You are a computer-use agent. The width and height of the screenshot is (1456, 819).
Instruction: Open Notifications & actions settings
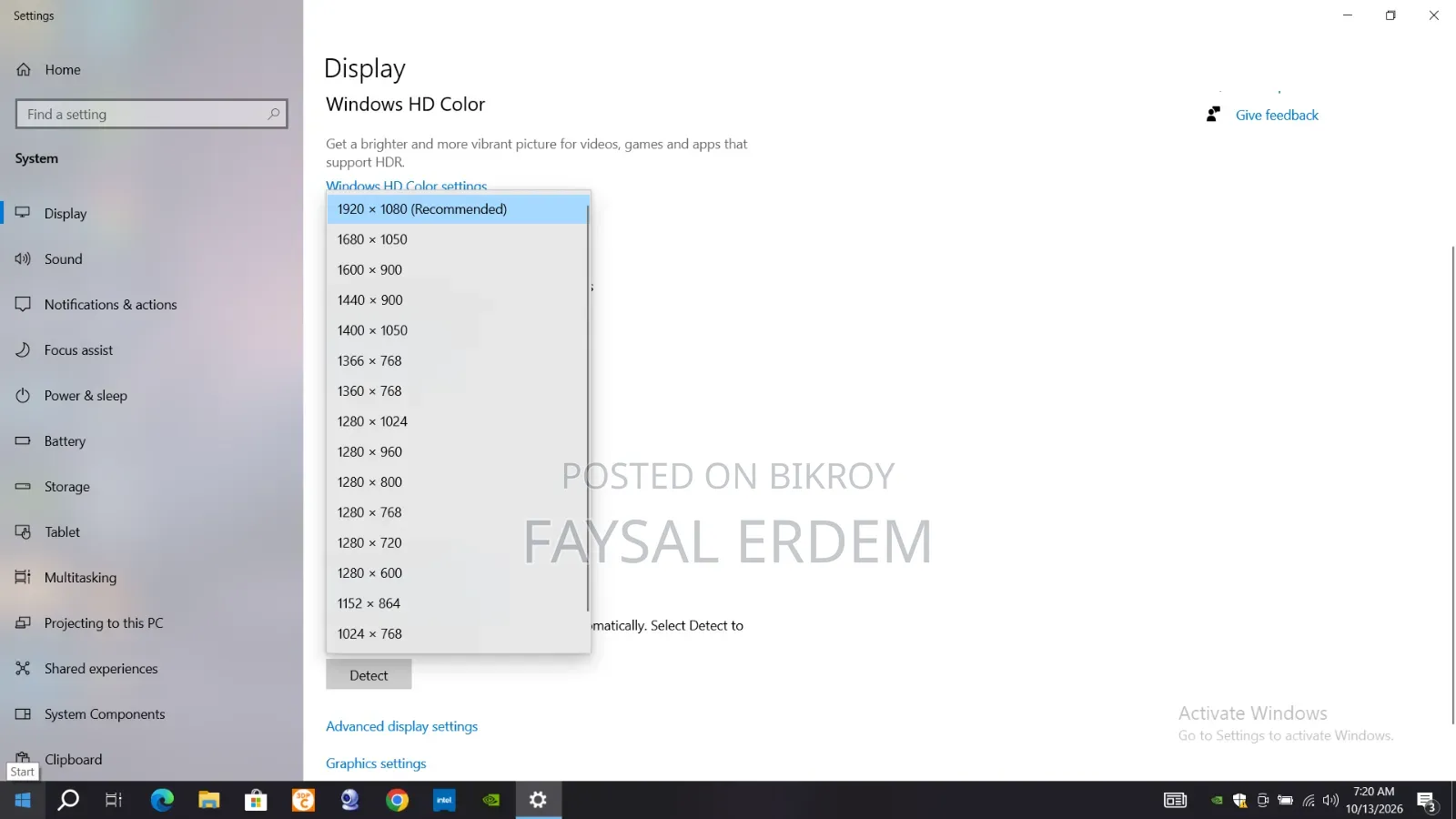click(x=151, y=305)
